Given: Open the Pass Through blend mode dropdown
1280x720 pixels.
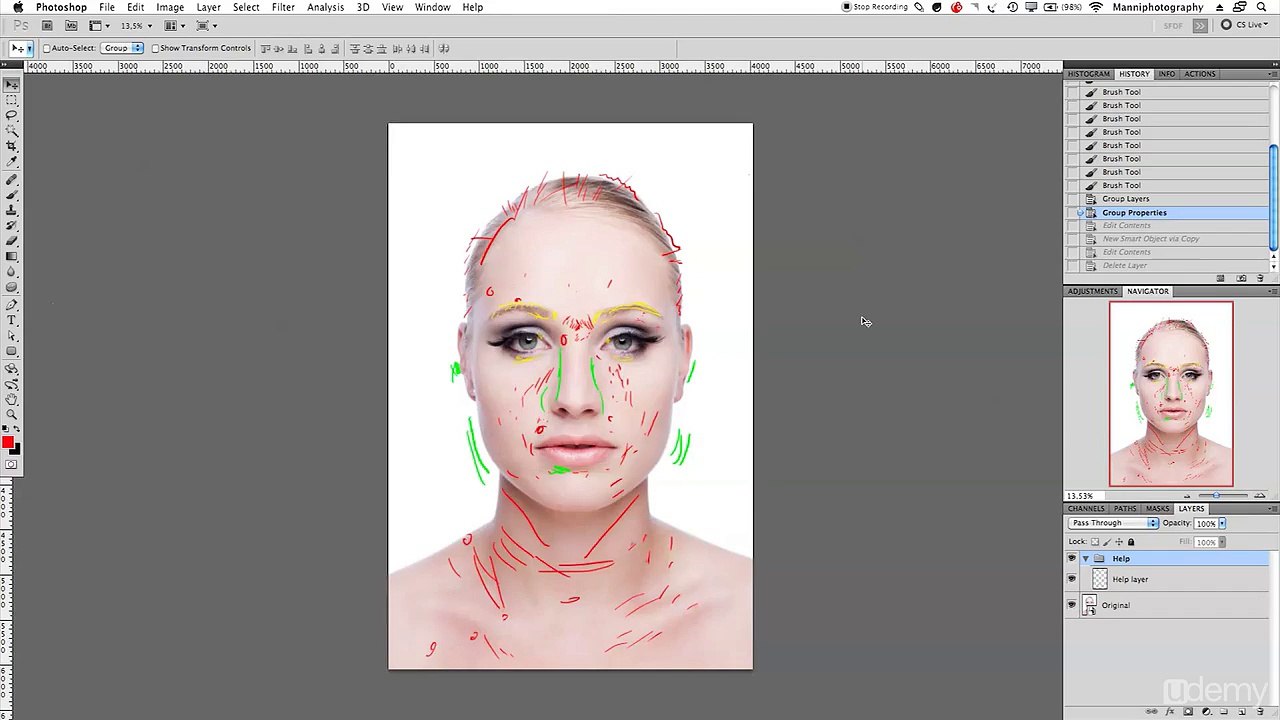Looking at the screenshot, I should pyautogui.click(x=1113, y=523).
